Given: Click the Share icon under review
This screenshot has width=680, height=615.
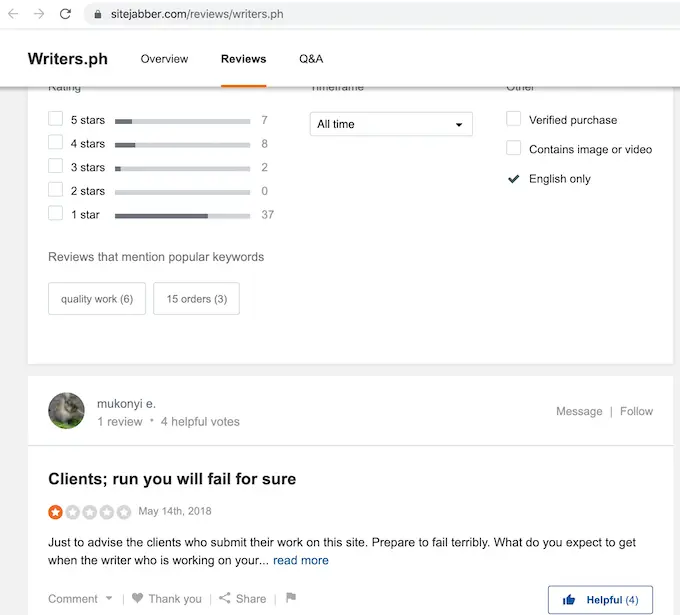Looking at the screenshot, I should click(225, 598).
